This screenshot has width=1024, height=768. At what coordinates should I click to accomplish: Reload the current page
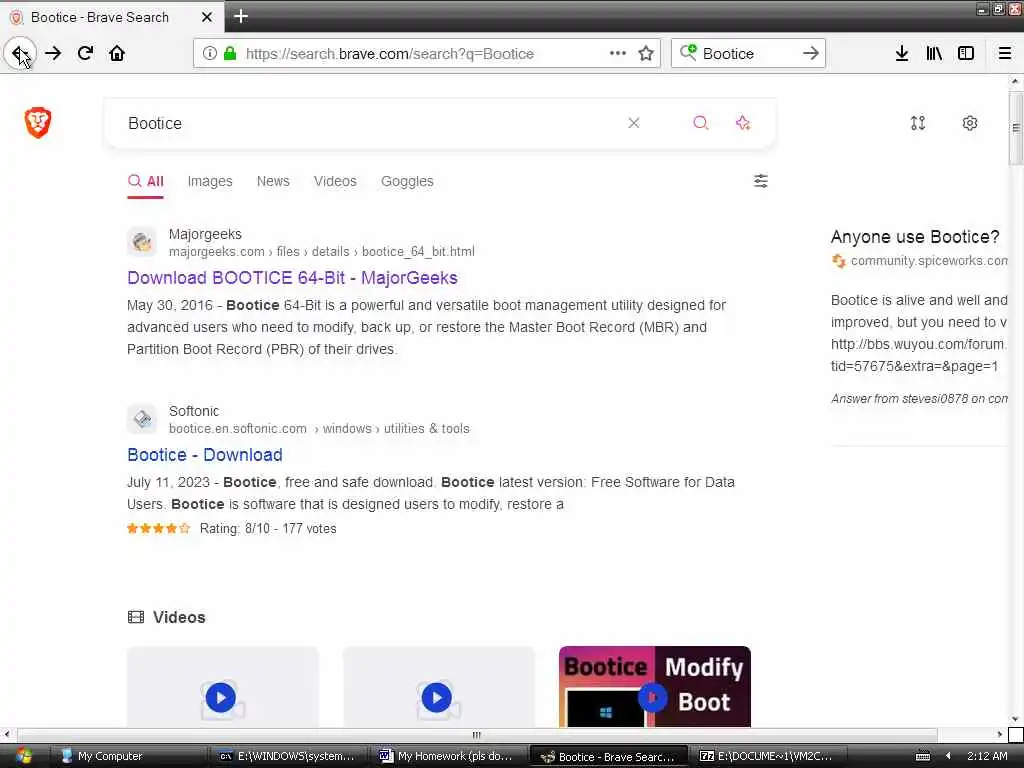pos(85,53)
